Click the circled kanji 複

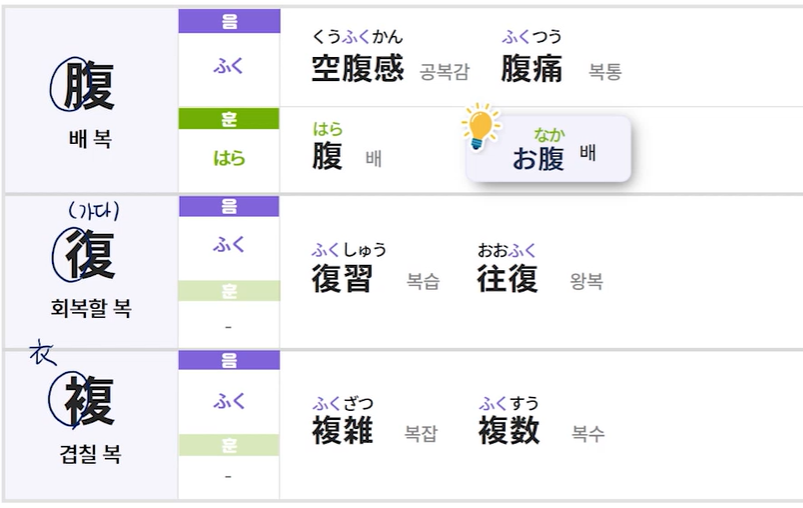90,400
